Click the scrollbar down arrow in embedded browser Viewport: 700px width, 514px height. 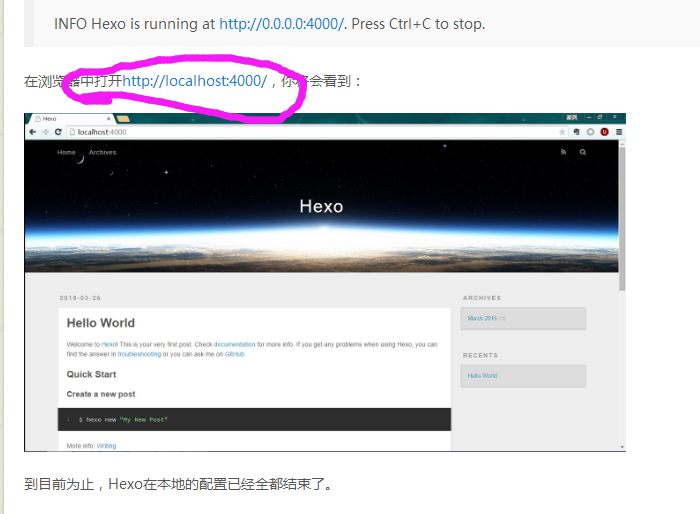[x=622, y=447]
